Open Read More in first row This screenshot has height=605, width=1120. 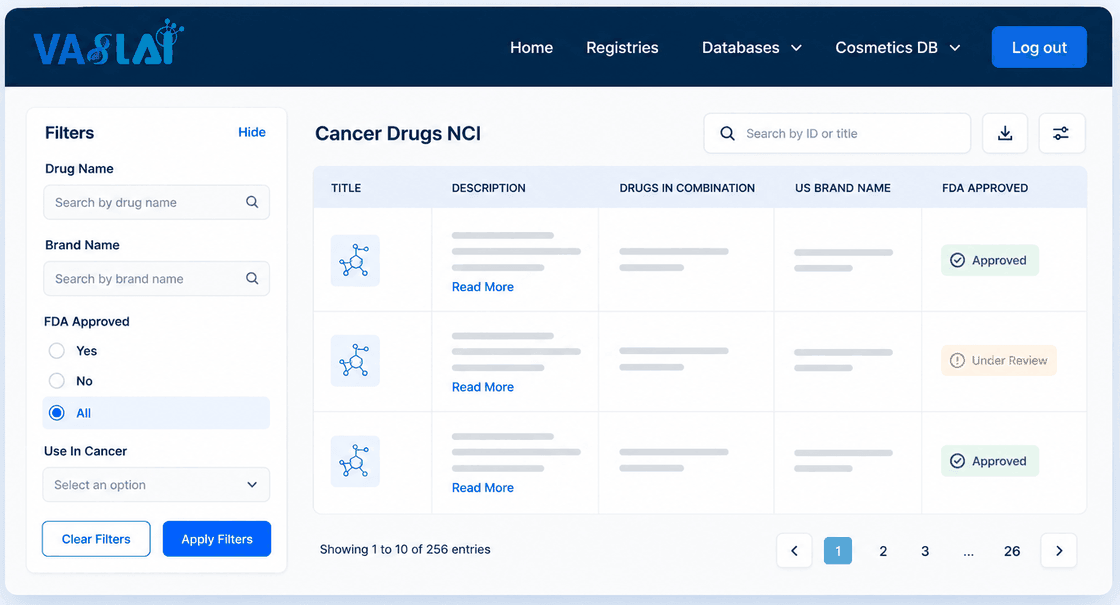483,286
